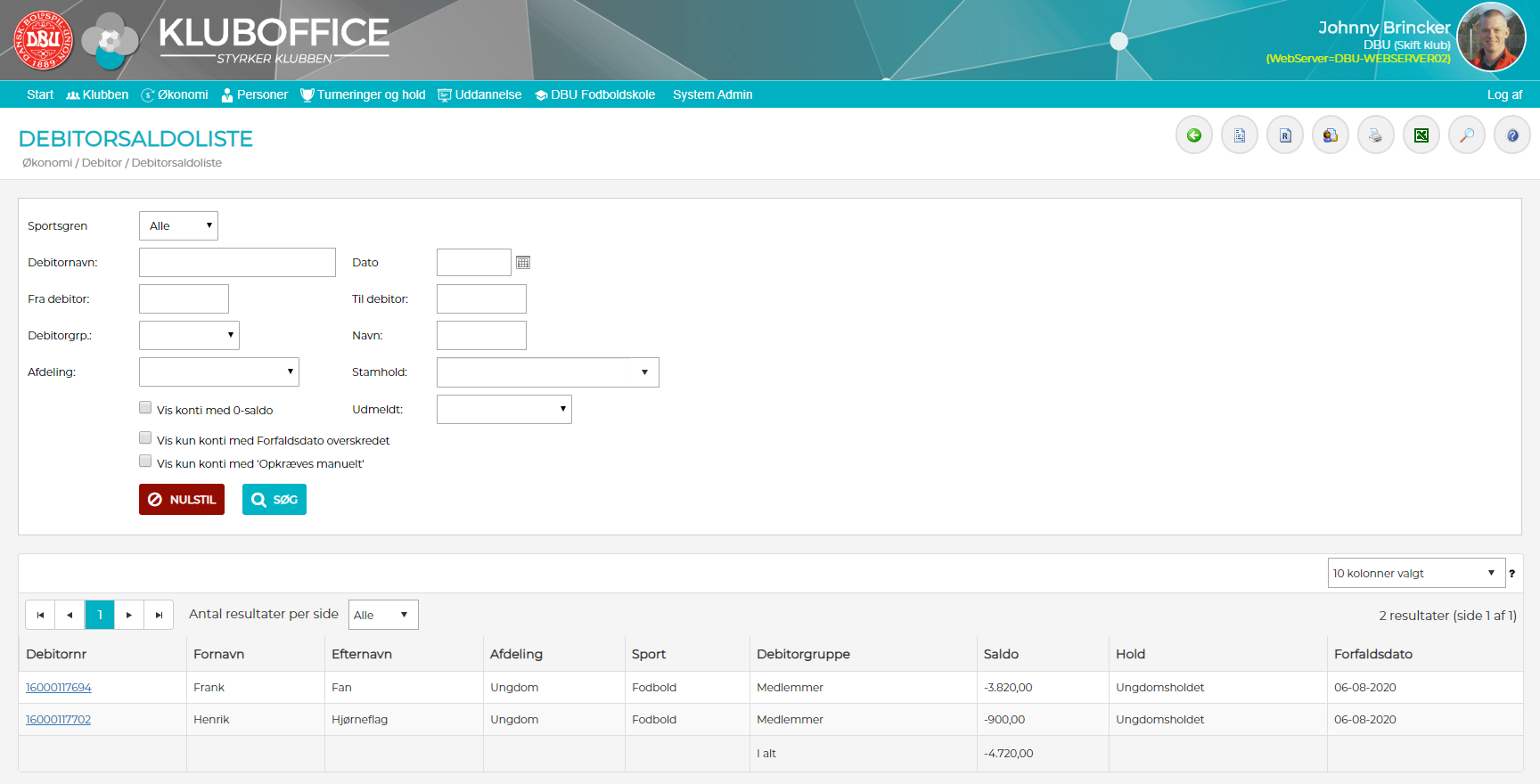Click the printer icon
1540x784 pixels.
tap(1375, 135)
